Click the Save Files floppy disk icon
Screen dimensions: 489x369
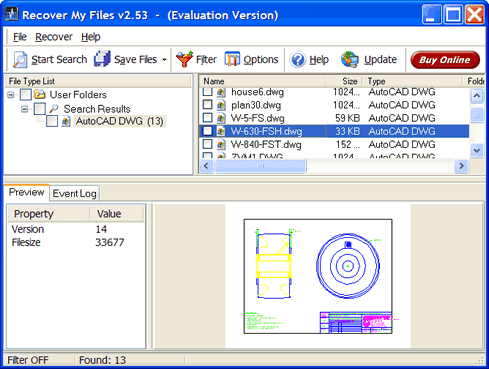tap(102, 59)
